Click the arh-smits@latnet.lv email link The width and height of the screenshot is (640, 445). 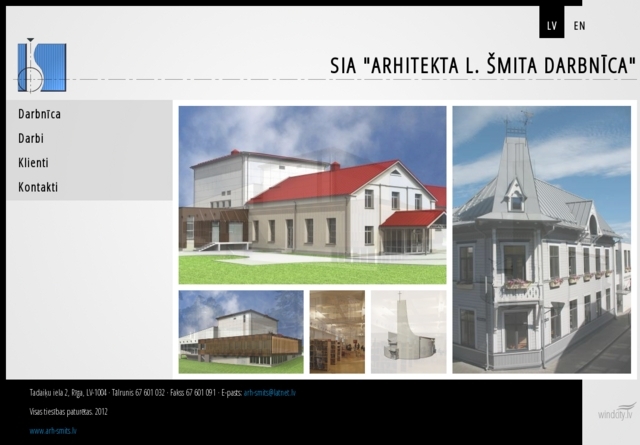(x=269, y=393)
